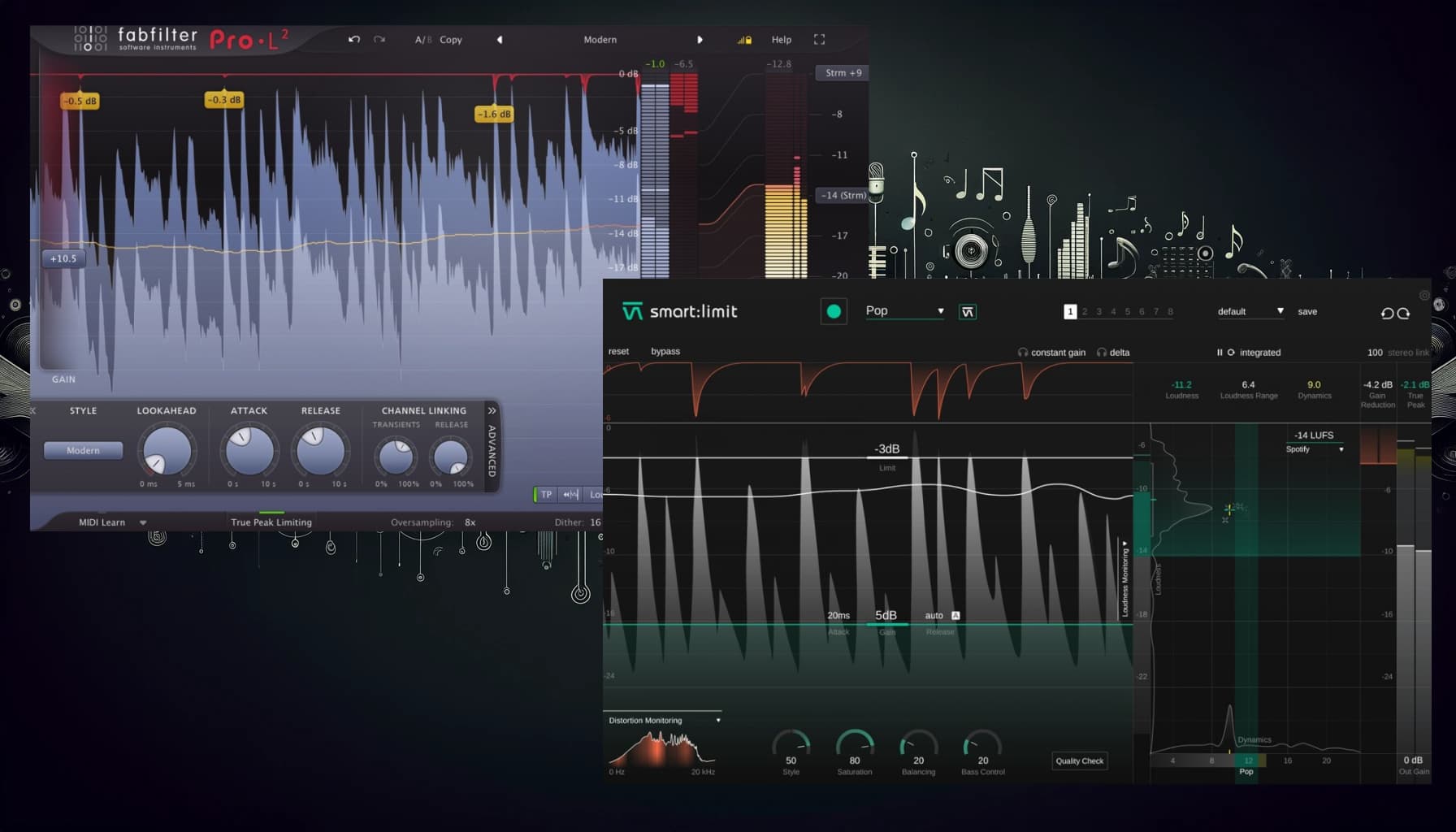Viewport: 1456px width, 832px height.
Task: Click the -0.3 dB gain reduction label
Action: coord(223,99)
